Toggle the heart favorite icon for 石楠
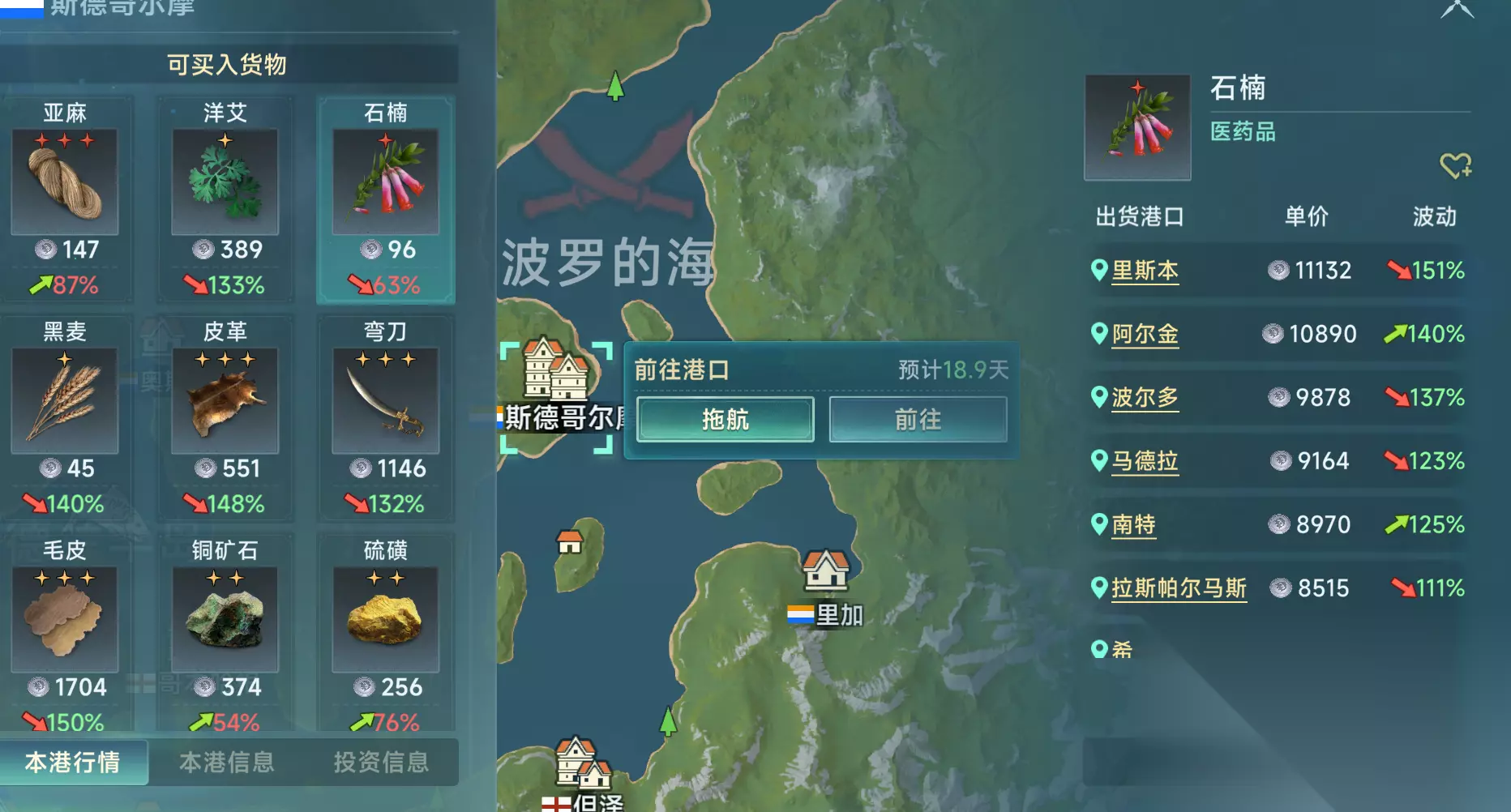The image size is (1511, 812). (1456, 165)
